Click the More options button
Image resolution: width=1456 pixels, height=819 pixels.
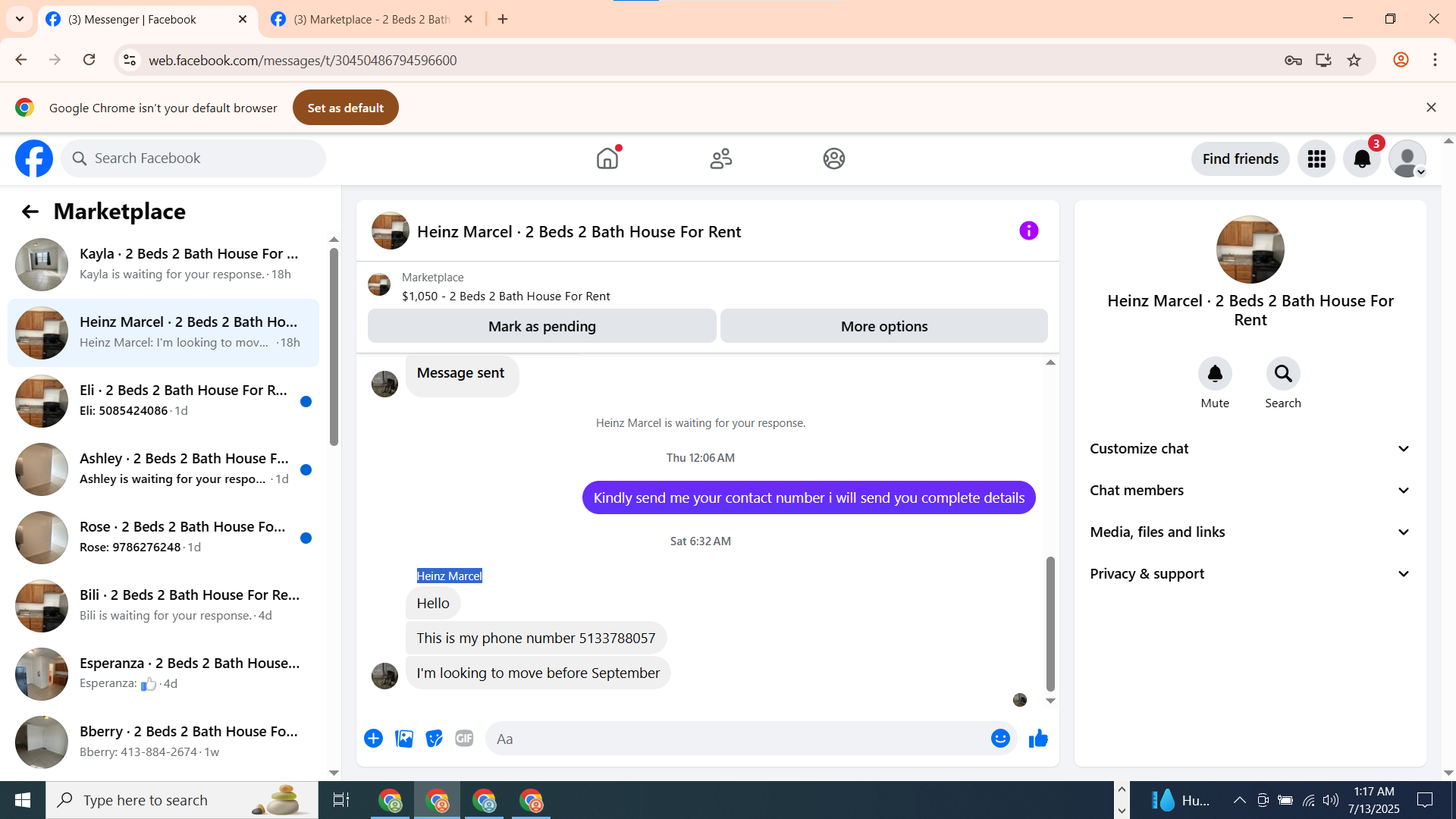tap(883, 326)
